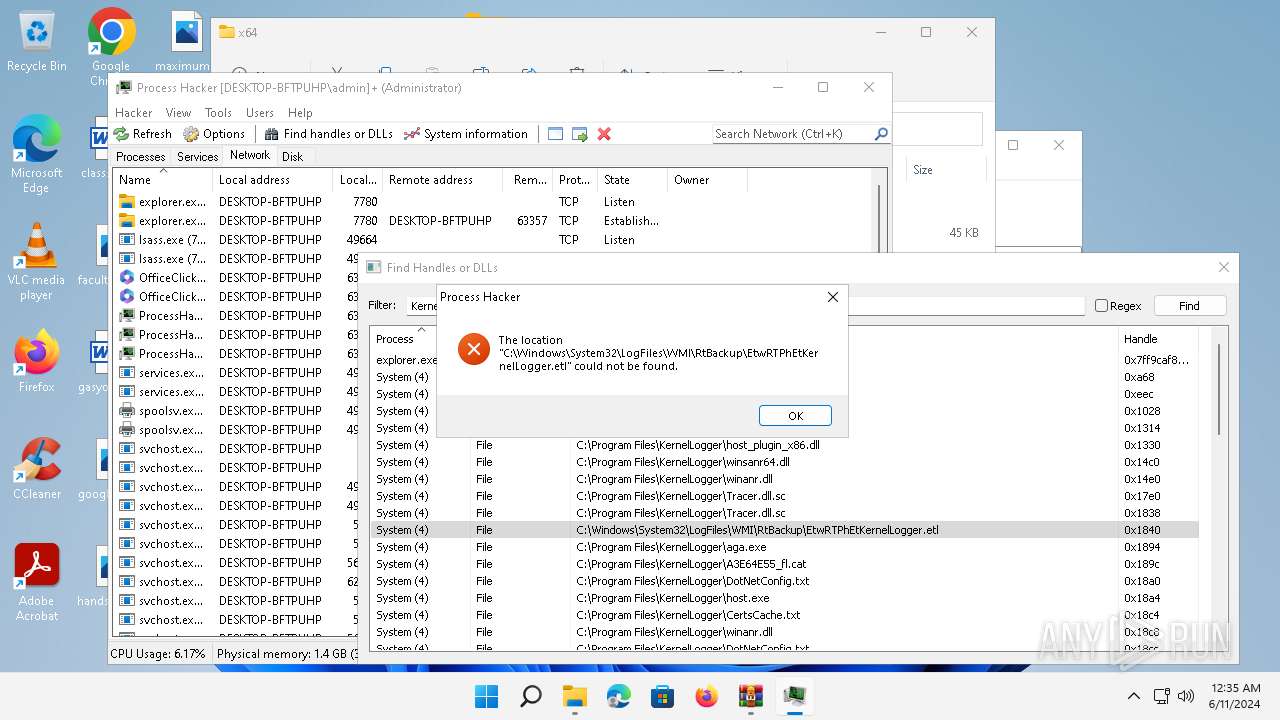
Task: Open Options from Process Hacker toolbar
Action: point(214,133)
